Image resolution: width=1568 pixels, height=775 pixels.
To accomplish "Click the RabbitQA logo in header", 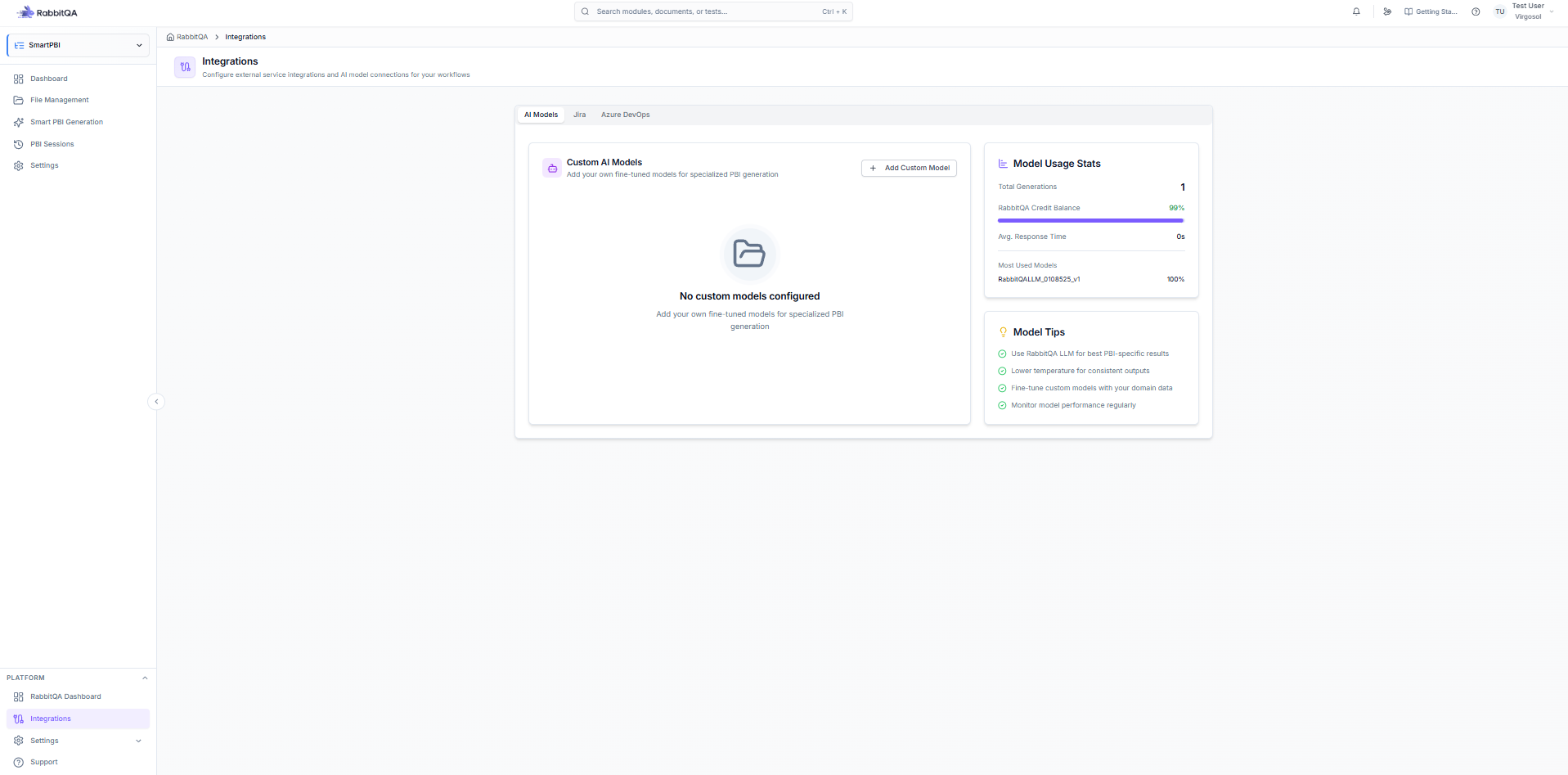I will coord(47,12).
